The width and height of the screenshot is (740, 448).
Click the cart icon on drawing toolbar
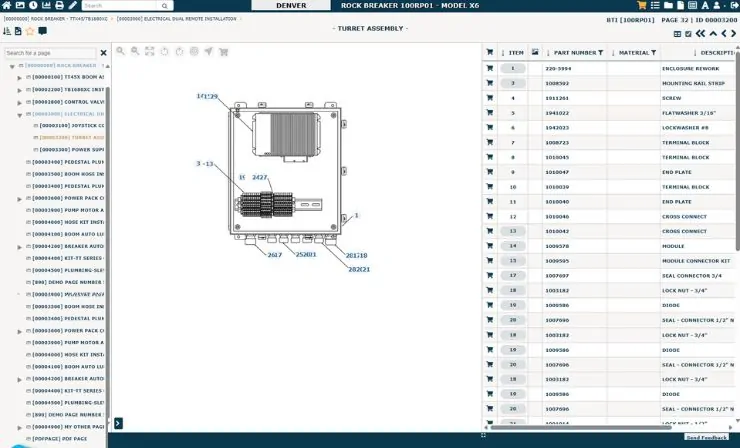pos(224,51)
